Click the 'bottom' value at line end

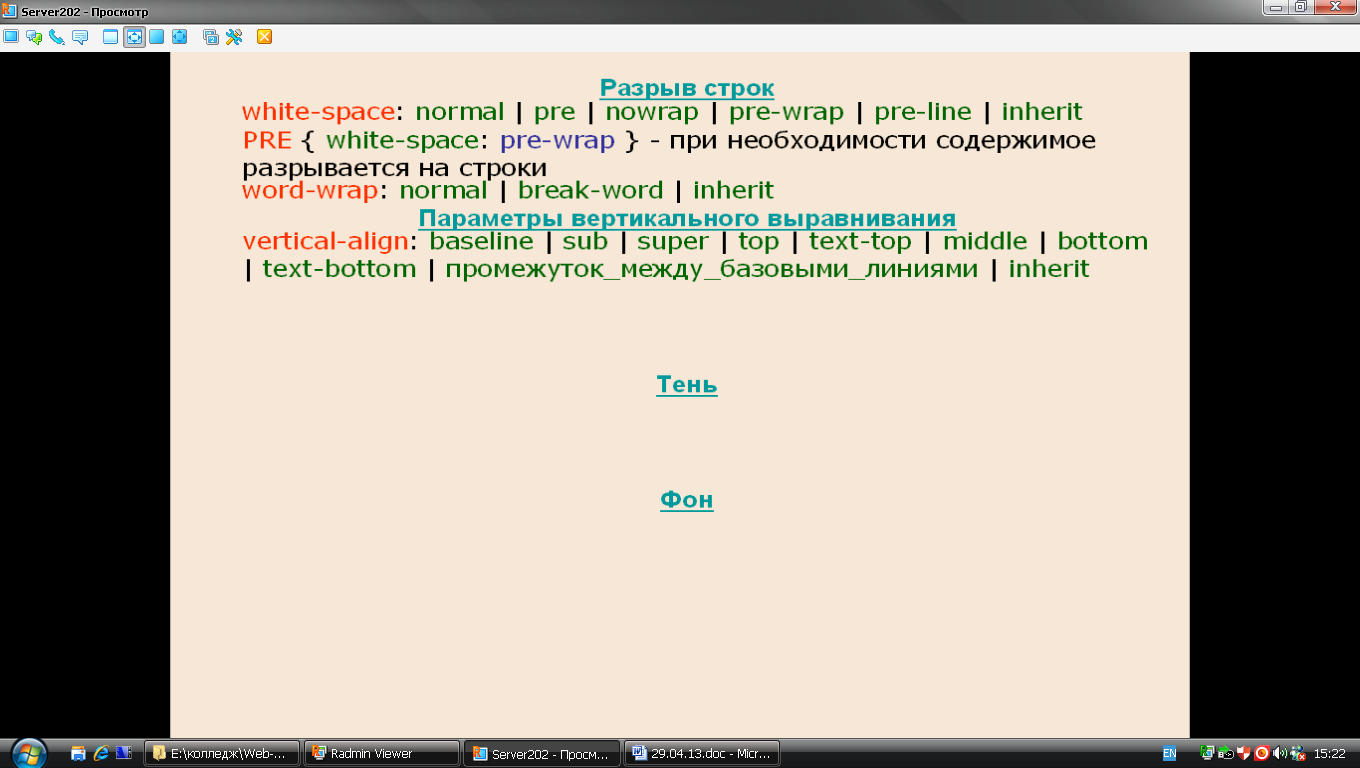[x=1102, y=240]
